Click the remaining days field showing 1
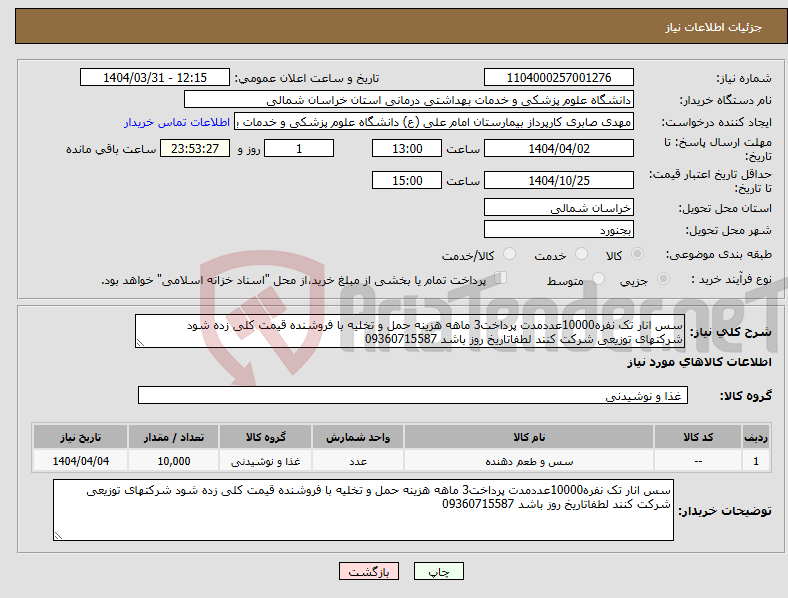The width and height of the screenshot is (788, 598). [x=299, y=148]
